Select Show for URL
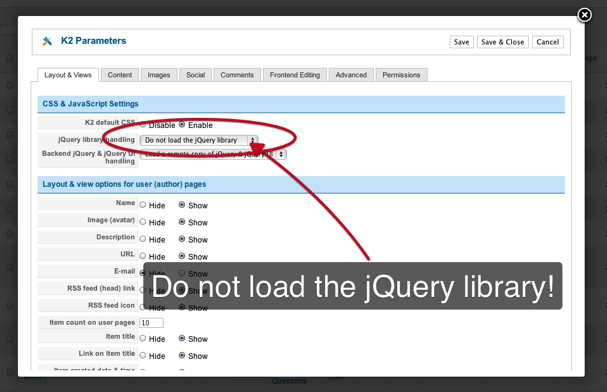This screenshot has height=392, width=607. pyautogui.click(x=182, y=256)
